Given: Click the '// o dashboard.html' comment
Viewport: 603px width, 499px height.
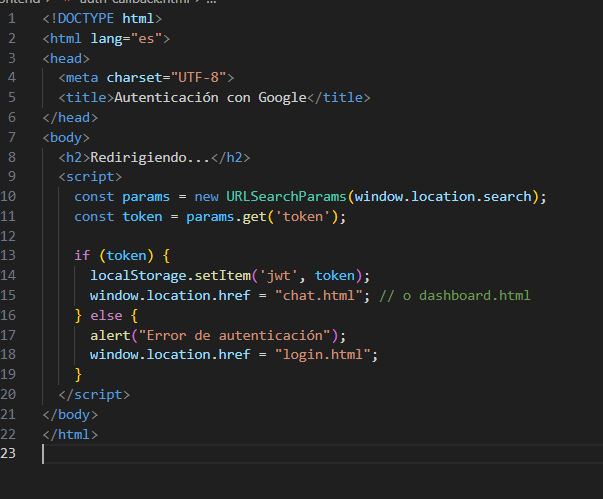Looking at the screenshot, I should point(455,296).
